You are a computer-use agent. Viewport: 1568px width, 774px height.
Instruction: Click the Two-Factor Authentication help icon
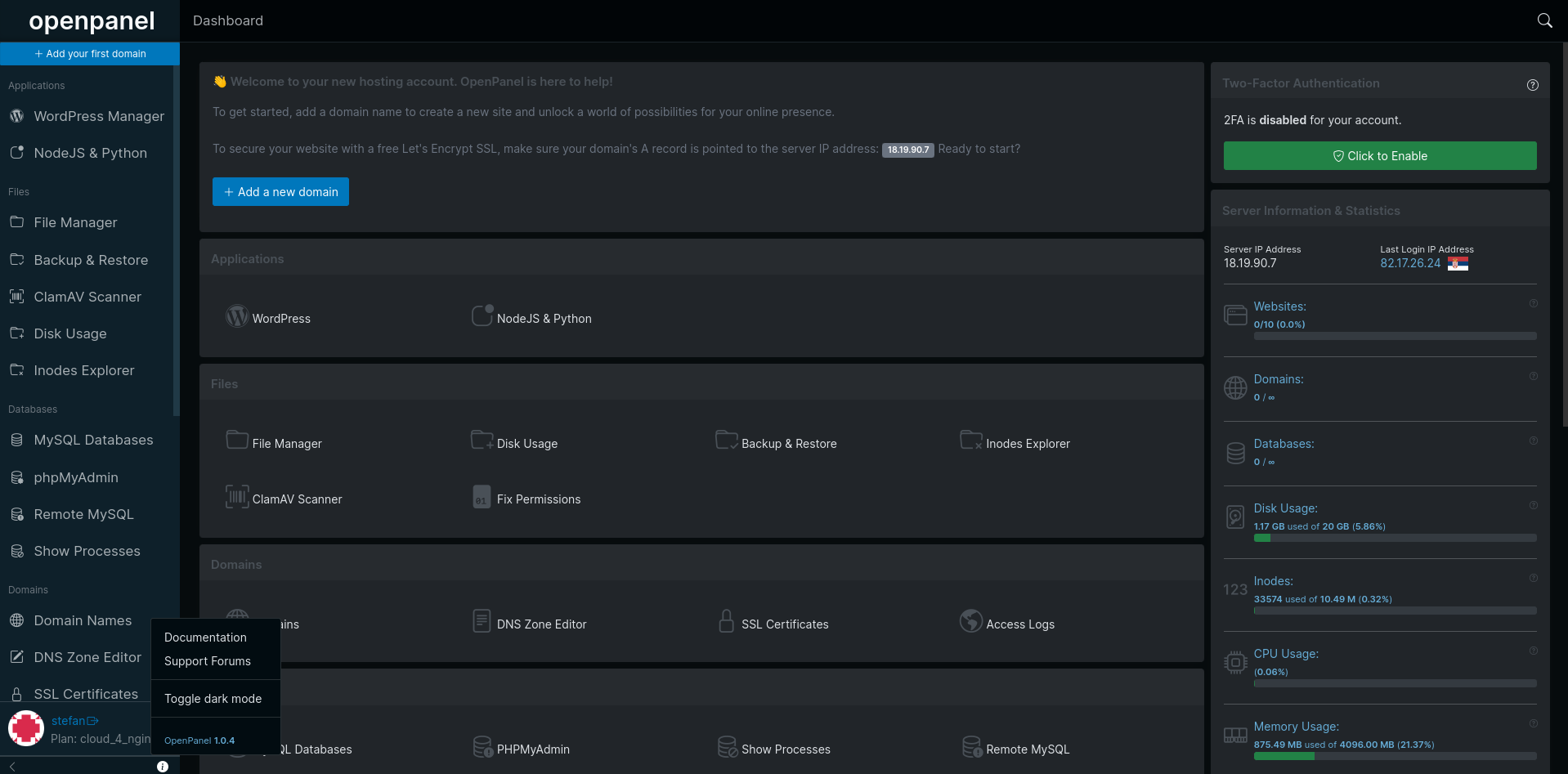[1533, 85]
